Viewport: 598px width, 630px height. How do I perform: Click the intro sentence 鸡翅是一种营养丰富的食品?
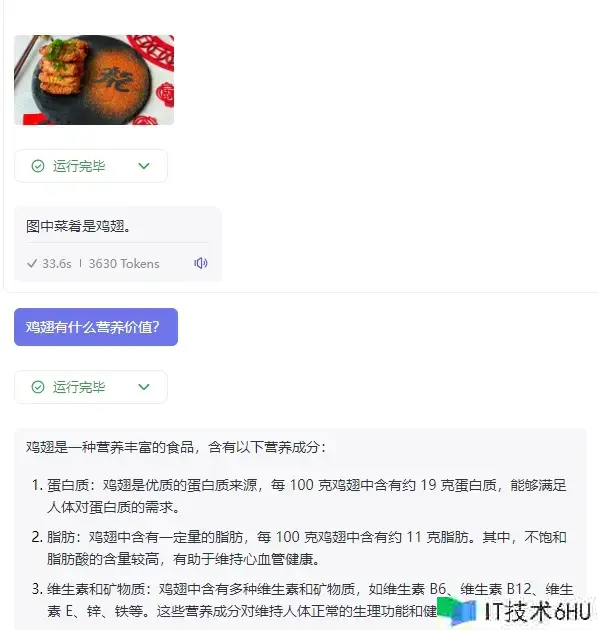(110, 447)
